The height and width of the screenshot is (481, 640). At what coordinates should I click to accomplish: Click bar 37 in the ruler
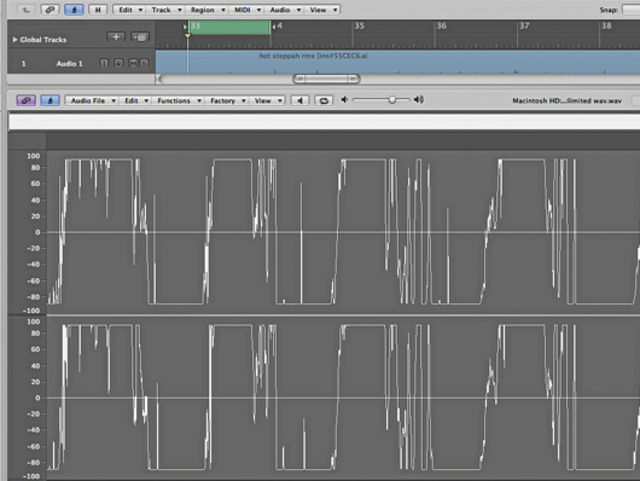(x=524, y=26)
